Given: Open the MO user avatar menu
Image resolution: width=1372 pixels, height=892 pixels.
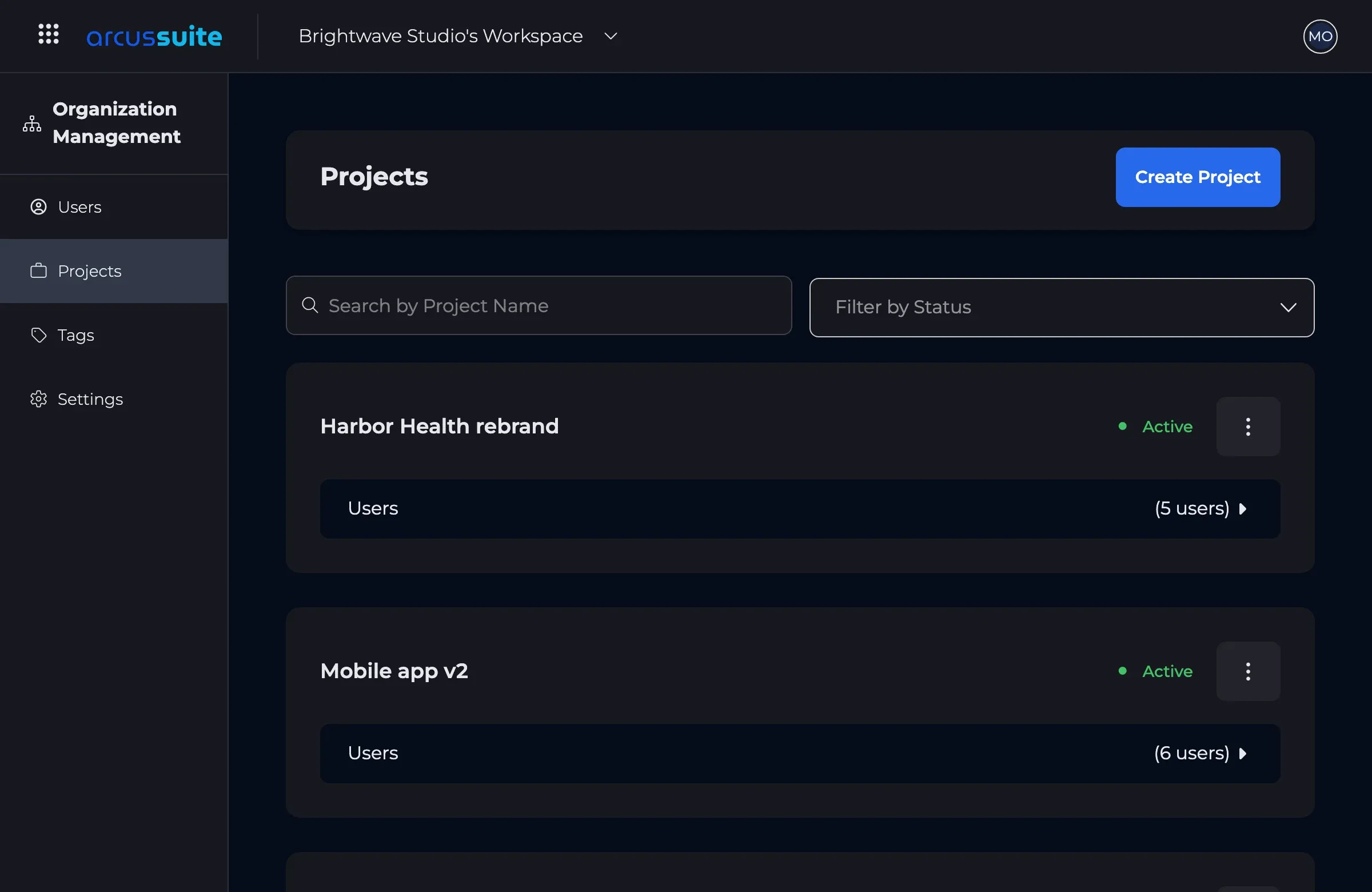Looking at the screenshot, I should click(1320, 37).
